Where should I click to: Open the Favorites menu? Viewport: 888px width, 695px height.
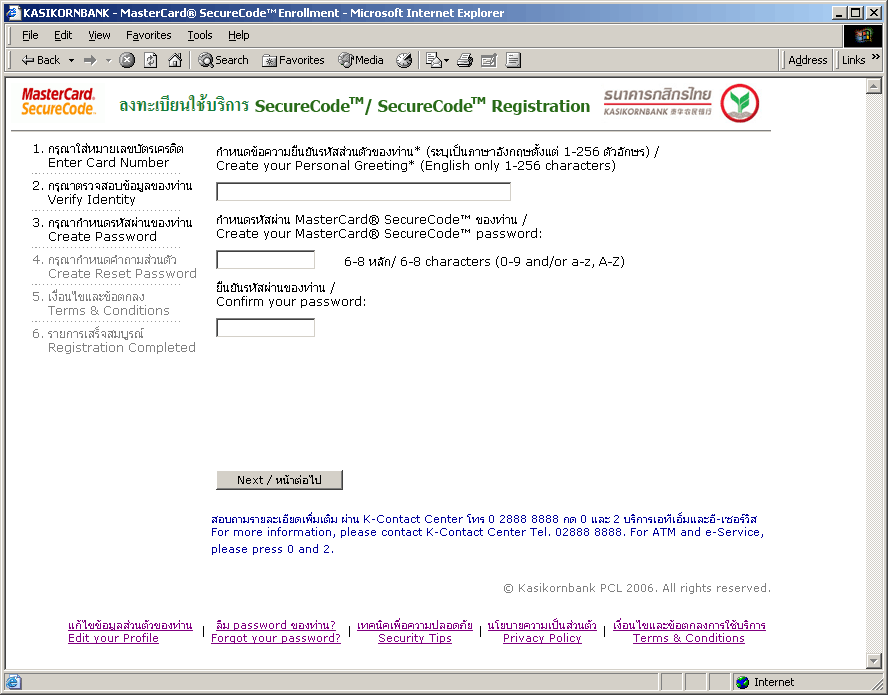coord(148,35)
